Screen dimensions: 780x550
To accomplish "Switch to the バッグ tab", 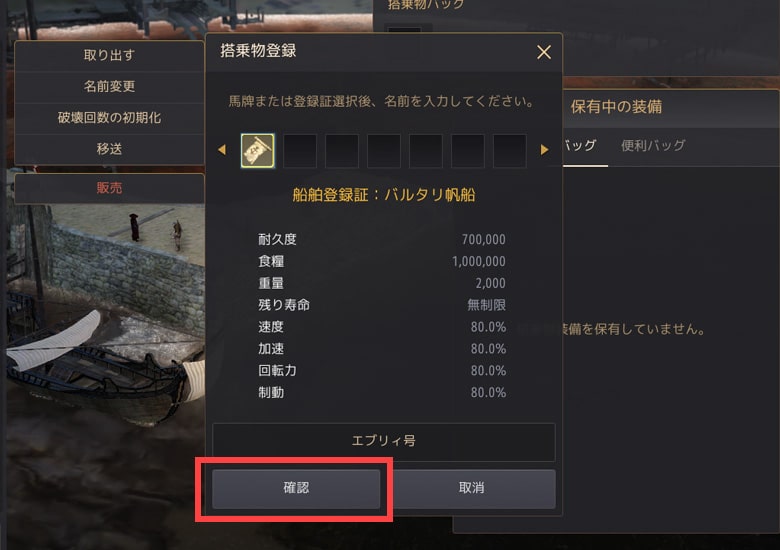I will 580,145.
